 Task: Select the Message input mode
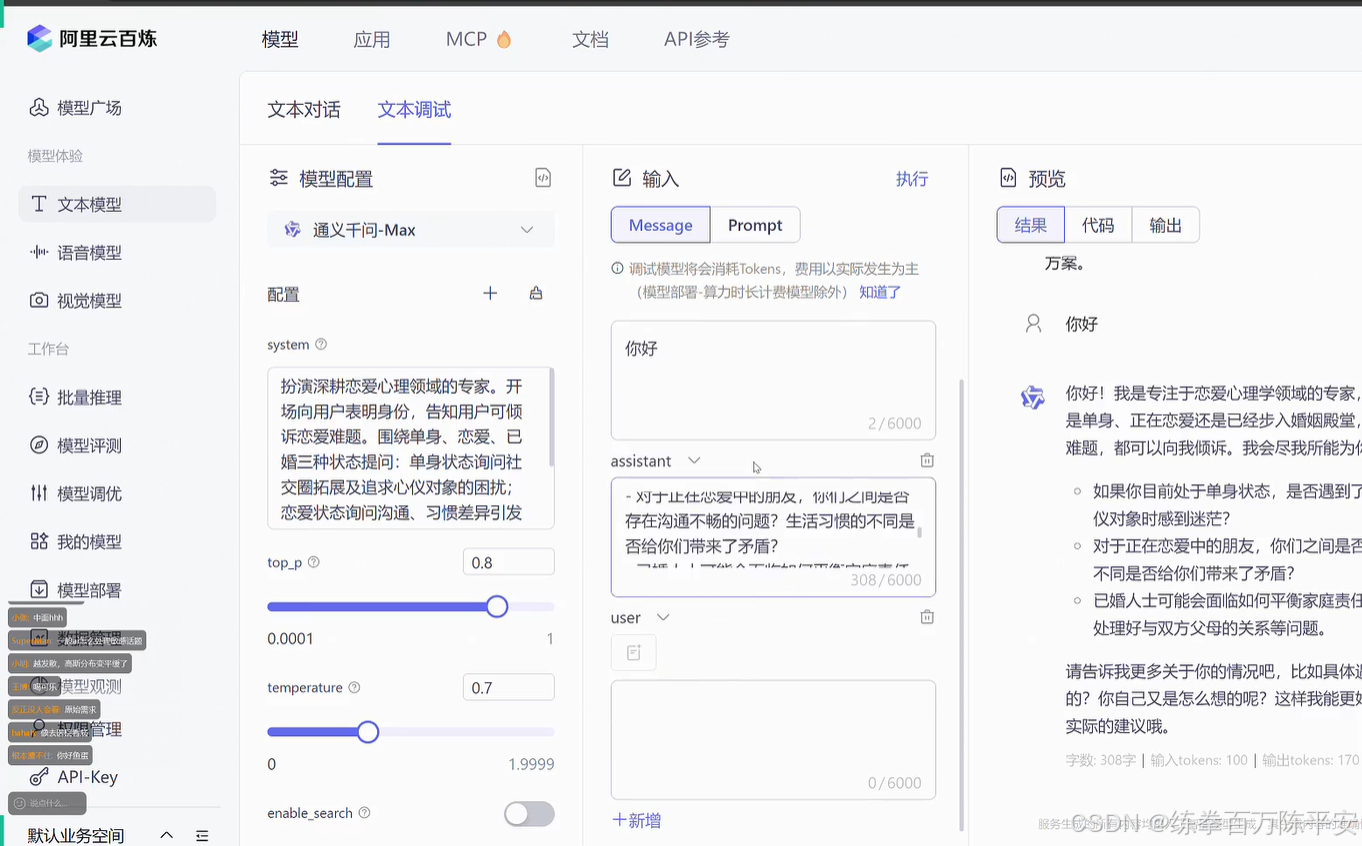660,225
